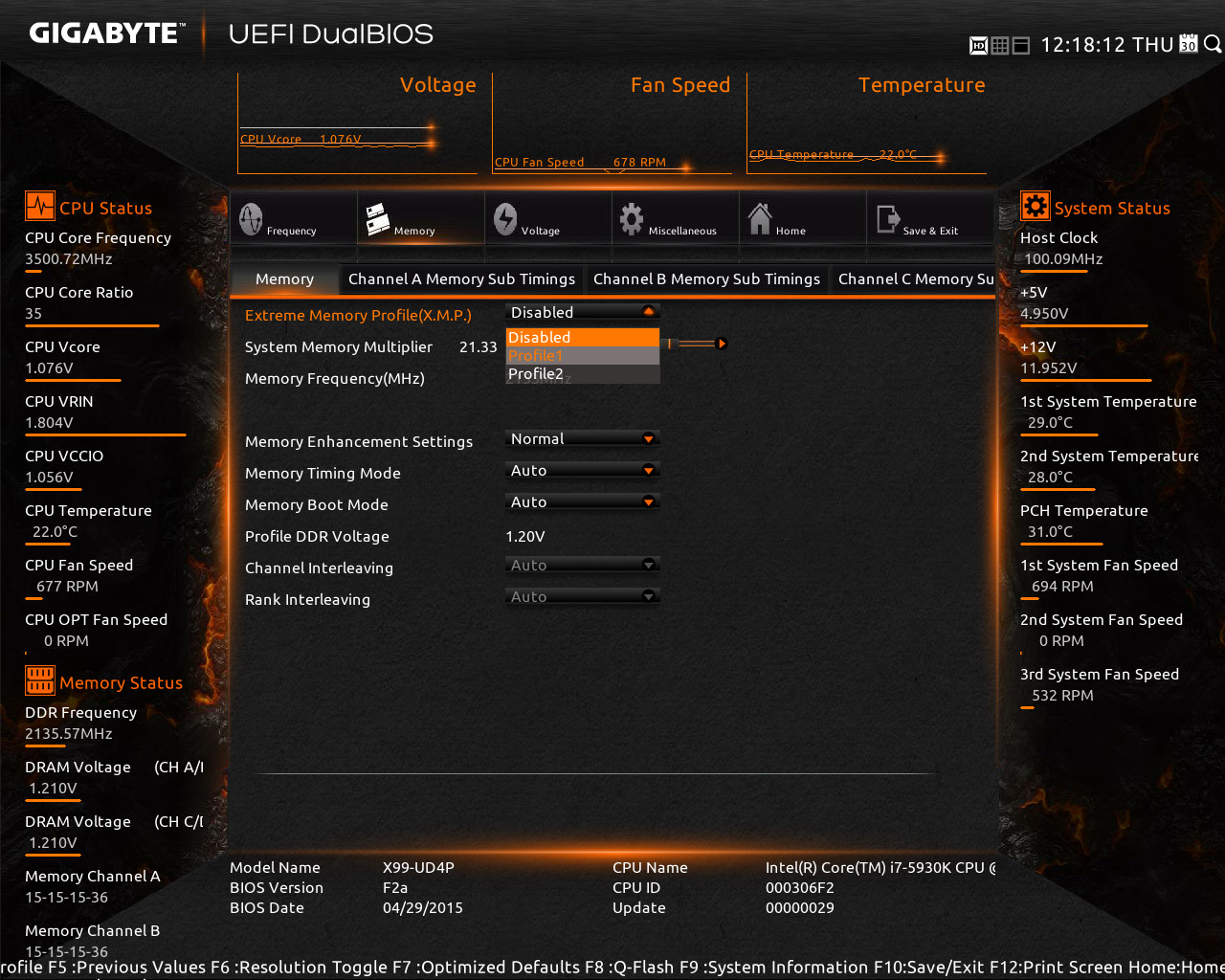1225x980 pixels.
Task: Click the BIOS Date 04/29/2015 entry
Action: (x=346, y=907)
